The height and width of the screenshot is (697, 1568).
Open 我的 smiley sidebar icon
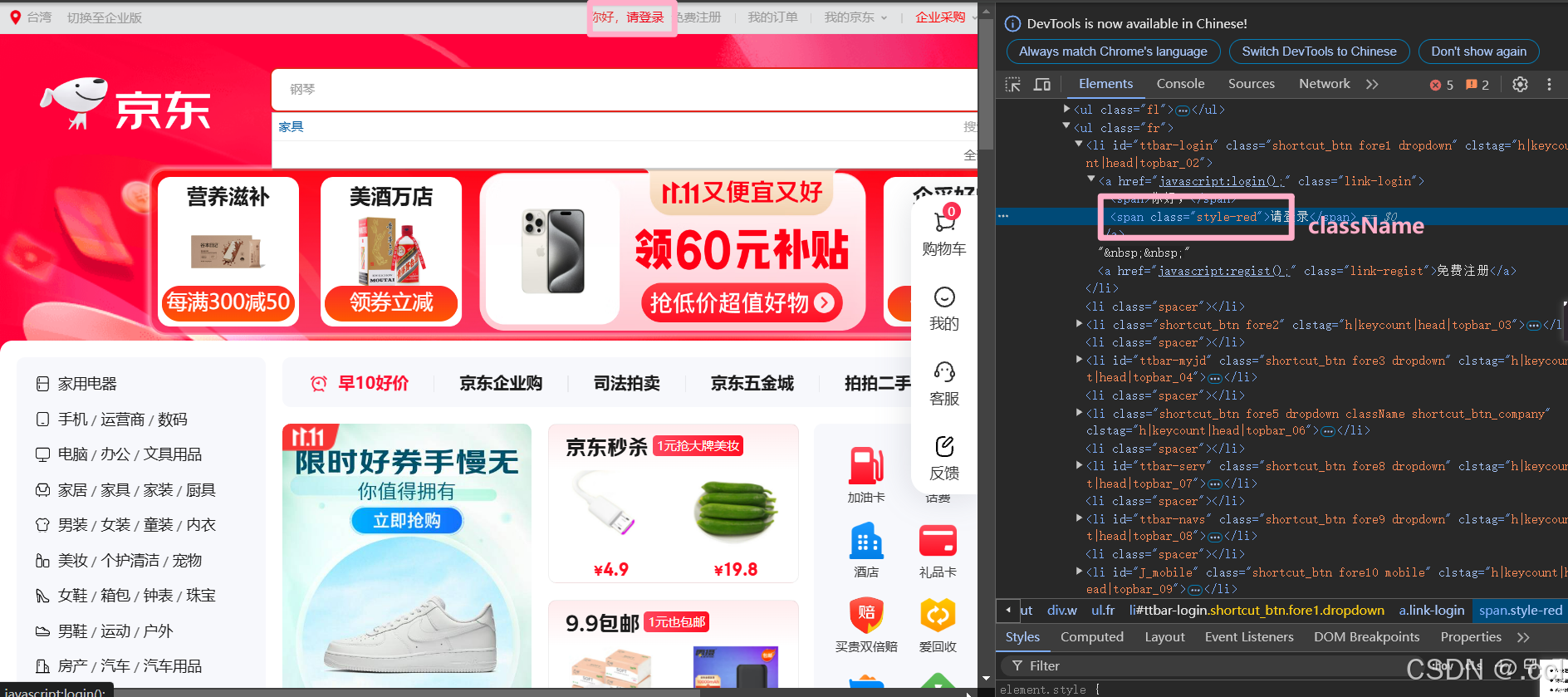(x=944, y=297)
